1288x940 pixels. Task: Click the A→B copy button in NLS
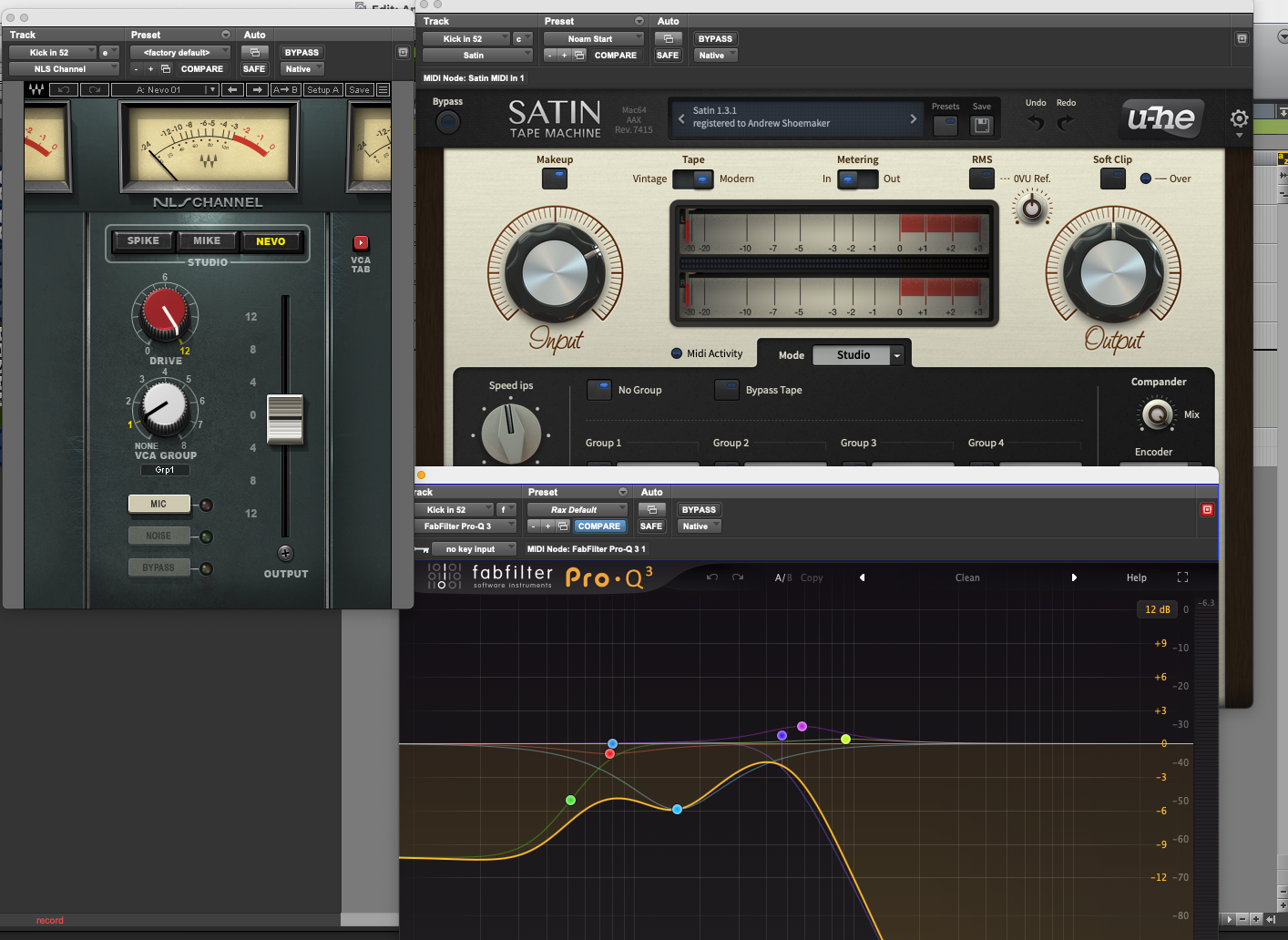[x=286, y=89]
